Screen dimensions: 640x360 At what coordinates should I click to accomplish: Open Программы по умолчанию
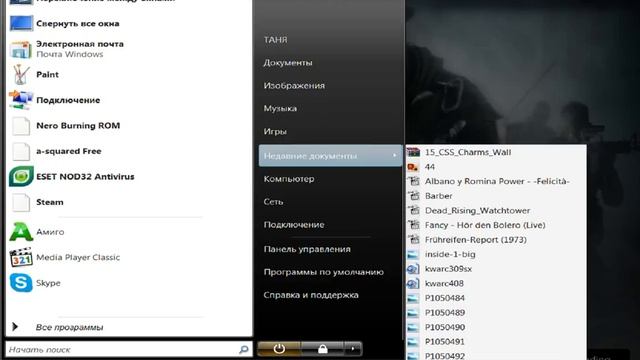324,272
